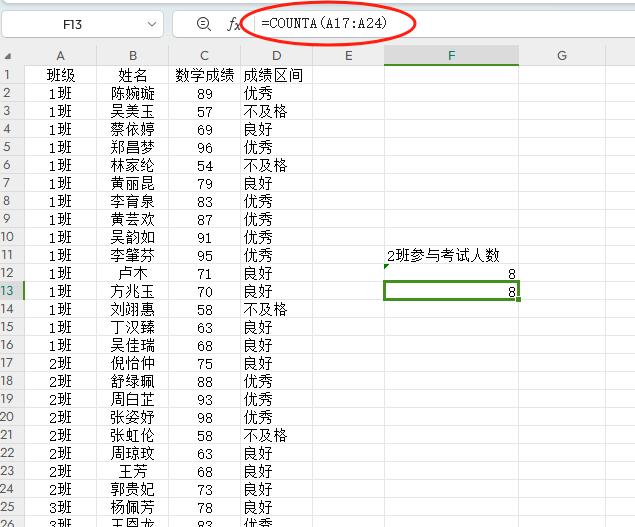Screen dimensions: 635x527
Task: Click class cell '3班' in row 25
Action: click(x=60, y=507)
